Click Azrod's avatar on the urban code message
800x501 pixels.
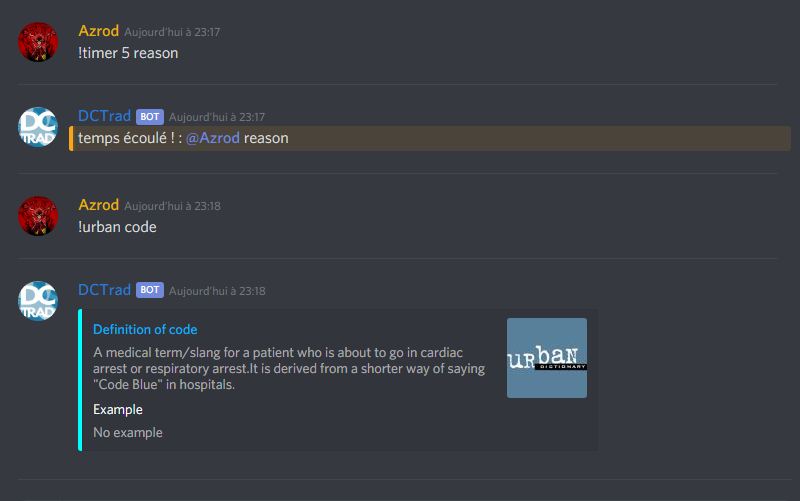[x=38, y=216]
